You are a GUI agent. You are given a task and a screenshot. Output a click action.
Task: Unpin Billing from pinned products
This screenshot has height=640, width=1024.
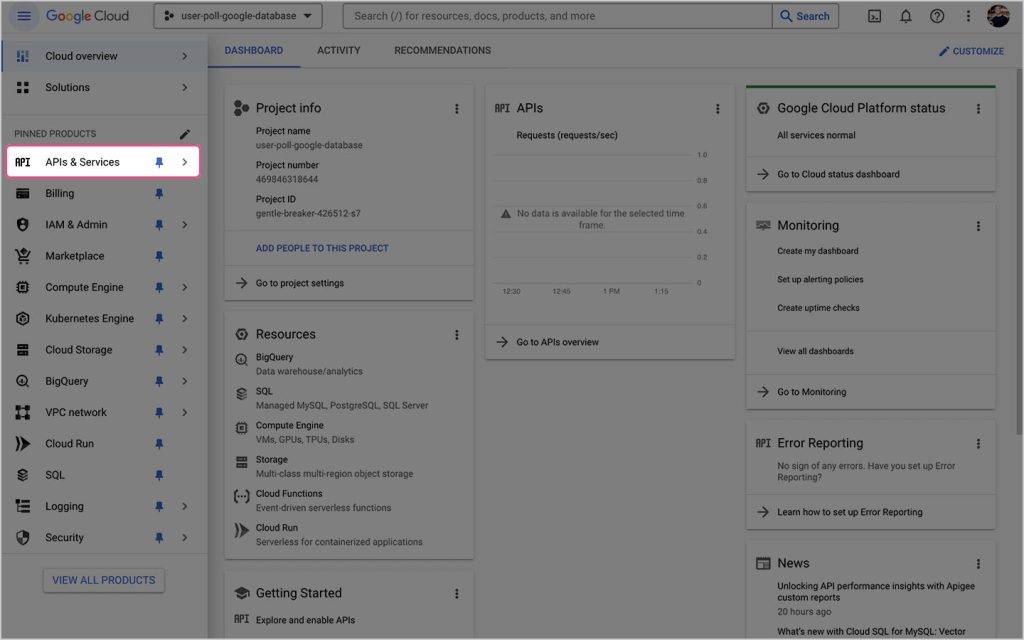[x=159, y=194]
